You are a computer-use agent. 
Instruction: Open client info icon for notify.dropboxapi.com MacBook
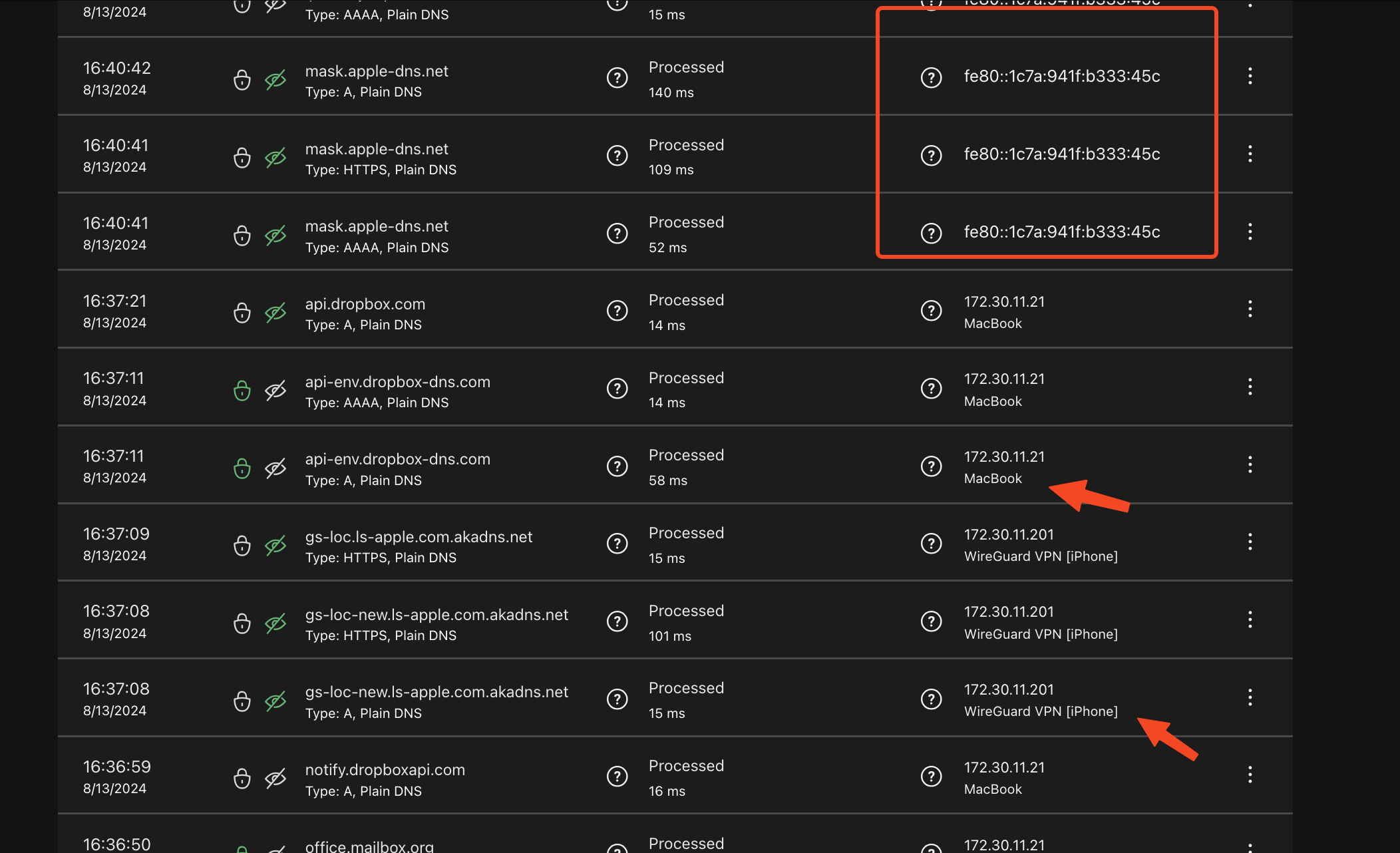(x=931, y=776)
